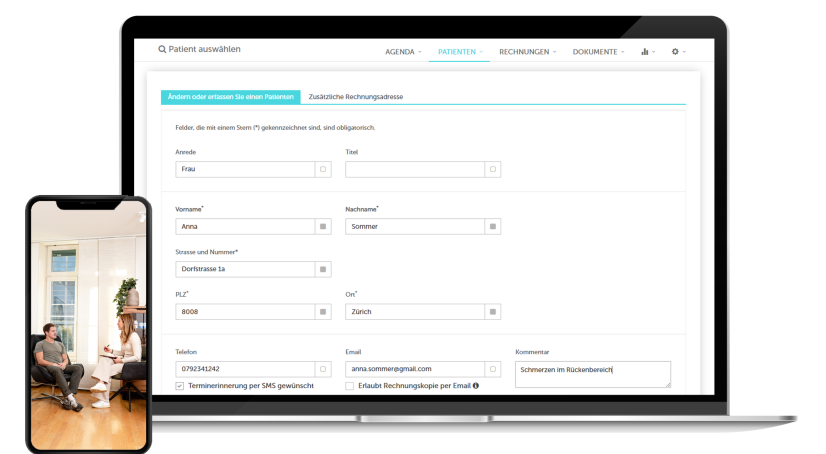Switch to the Zusätzliche Rechnungsadresse tab

[x=355, y=97]
